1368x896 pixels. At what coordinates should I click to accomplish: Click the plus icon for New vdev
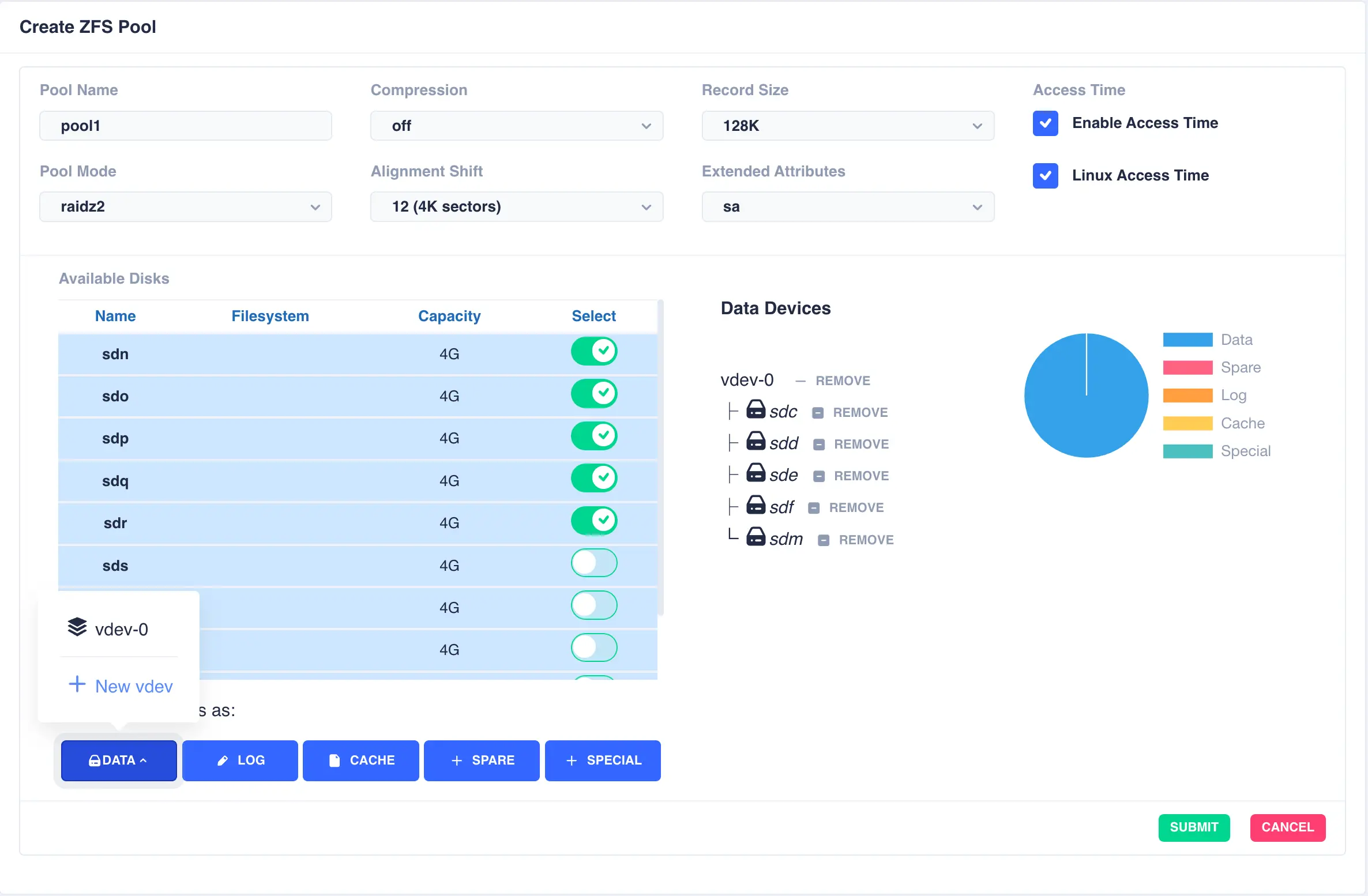(x=77, y=685)
